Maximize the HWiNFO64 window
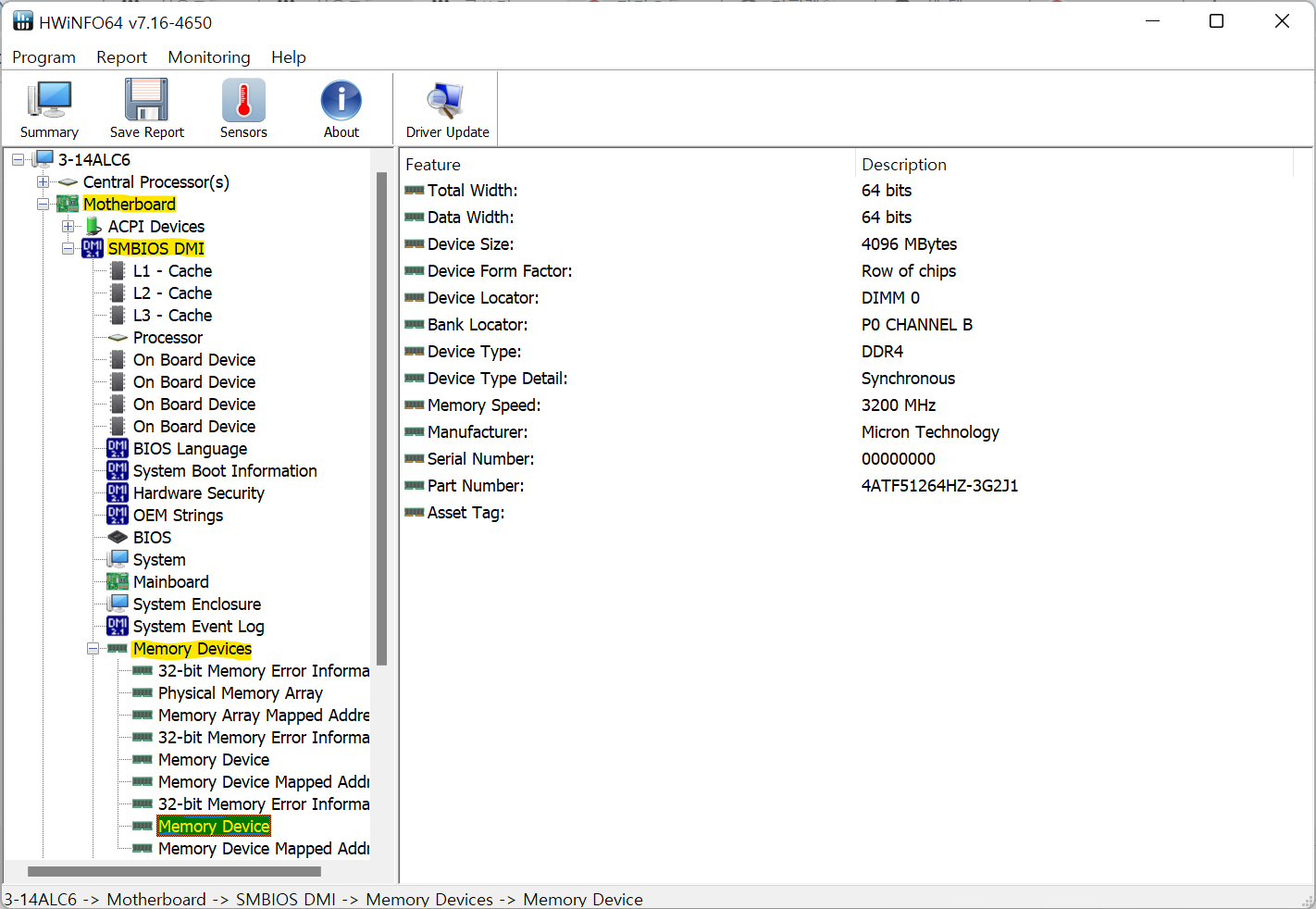 coord(1217,21)
